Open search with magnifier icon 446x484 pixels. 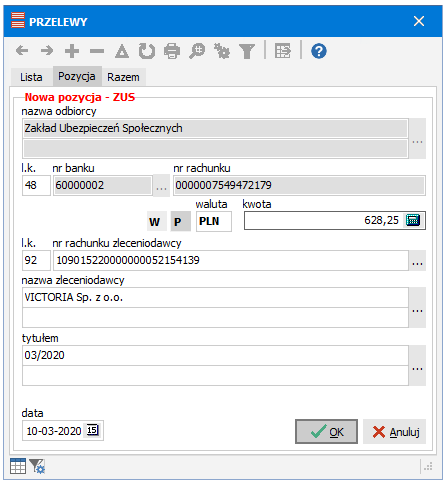click(197, 51)
